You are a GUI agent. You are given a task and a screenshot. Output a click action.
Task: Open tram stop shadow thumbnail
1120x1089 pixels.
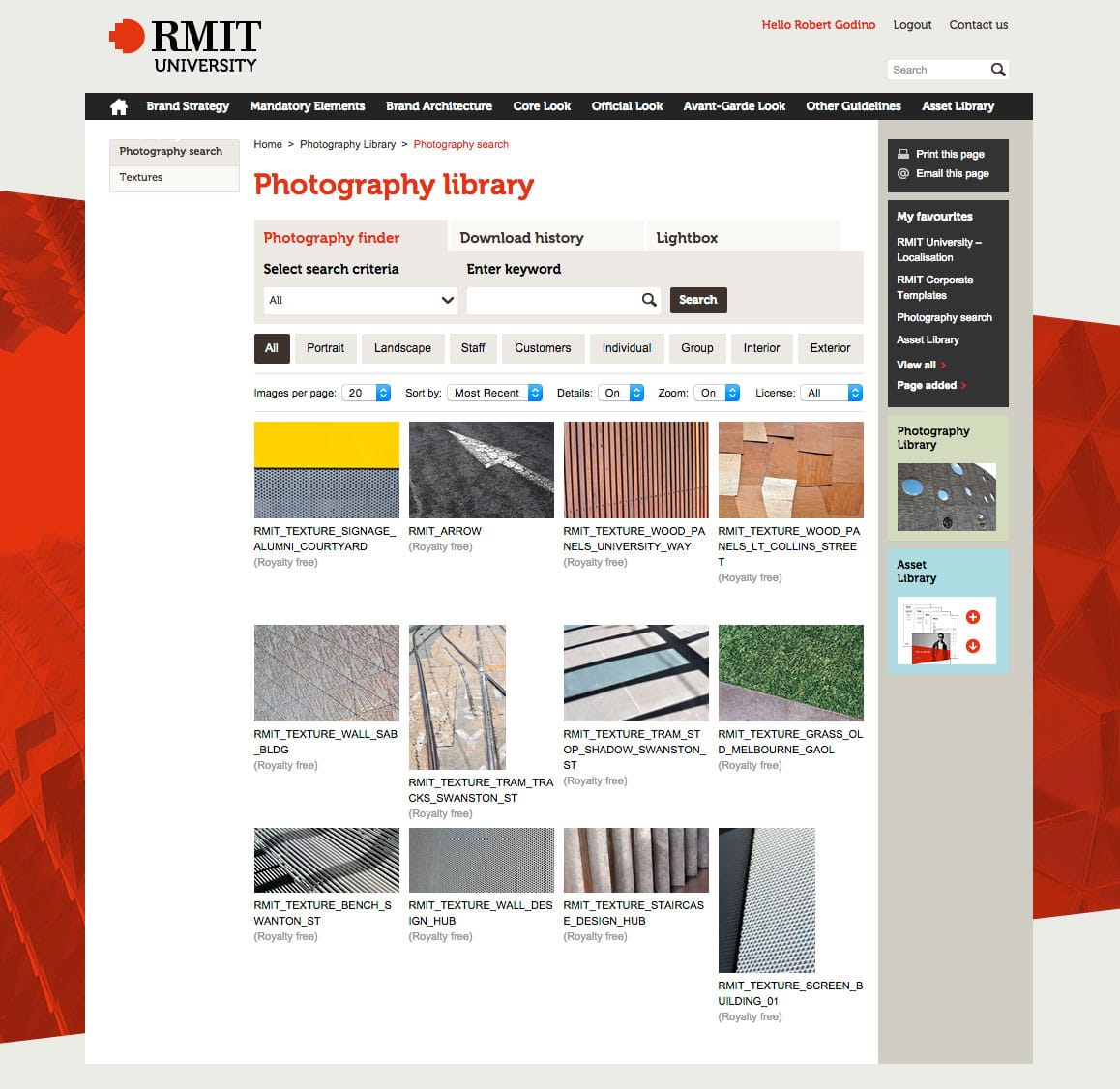click(x=635, y=673)
